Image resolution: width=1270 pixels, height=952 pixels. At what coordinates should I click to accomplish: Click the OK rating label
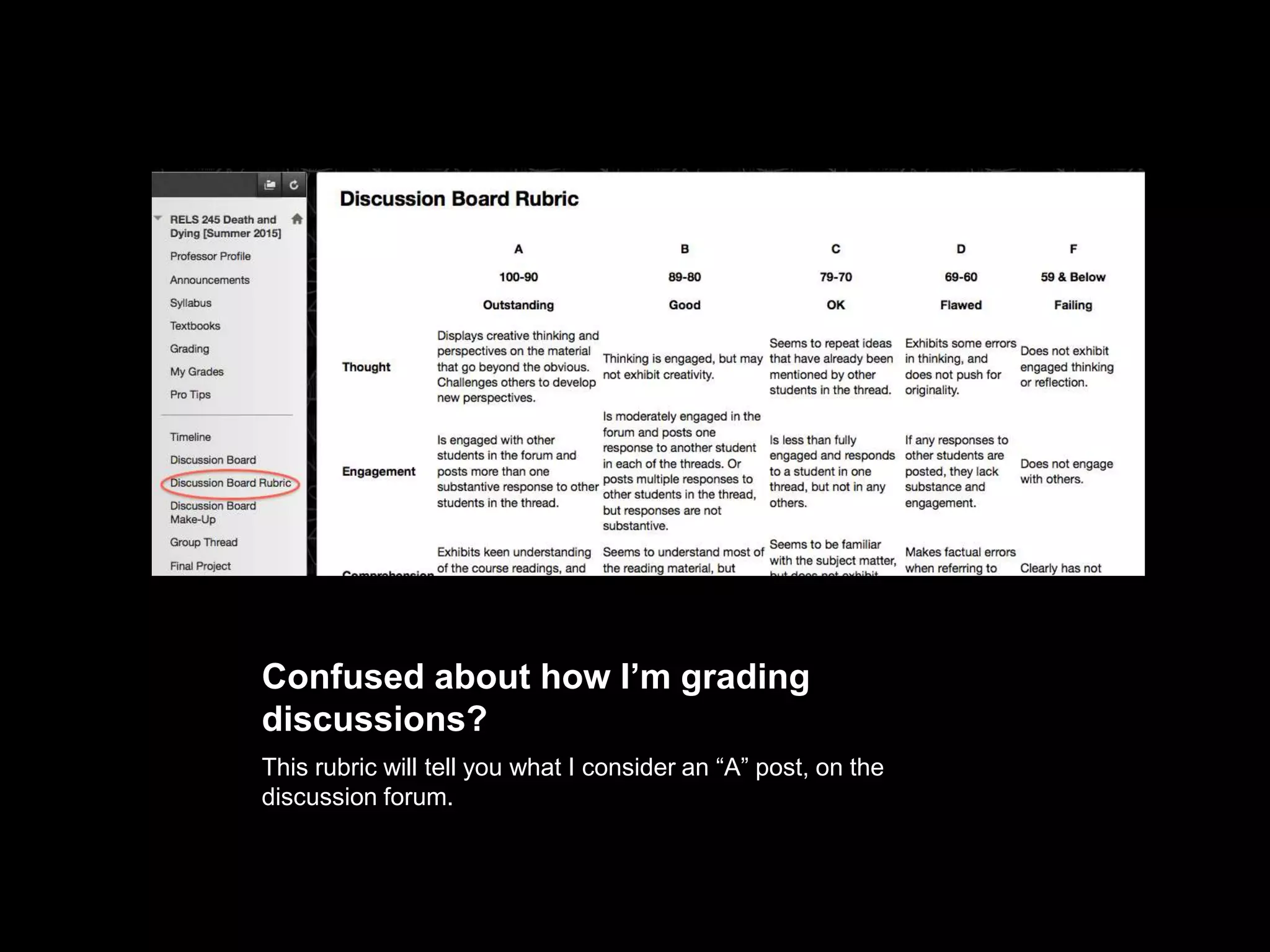(835, 305)
